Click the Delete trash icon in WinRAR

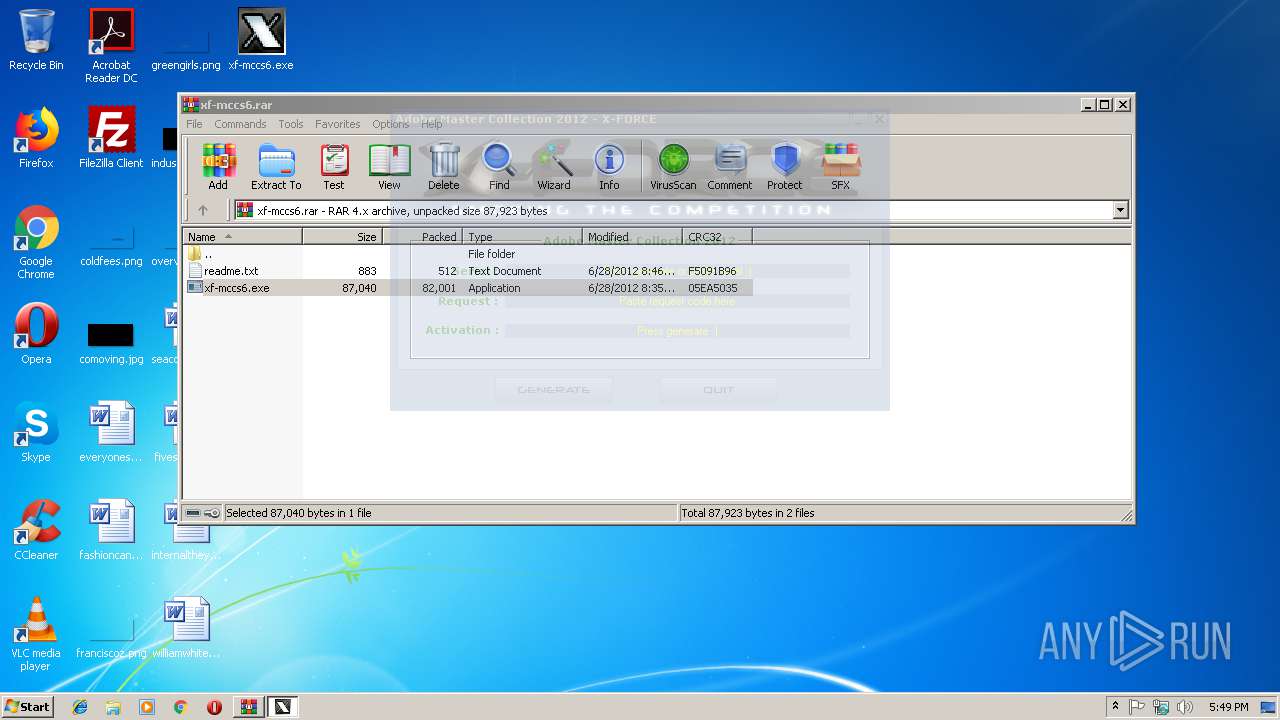[x=444, y=166]
